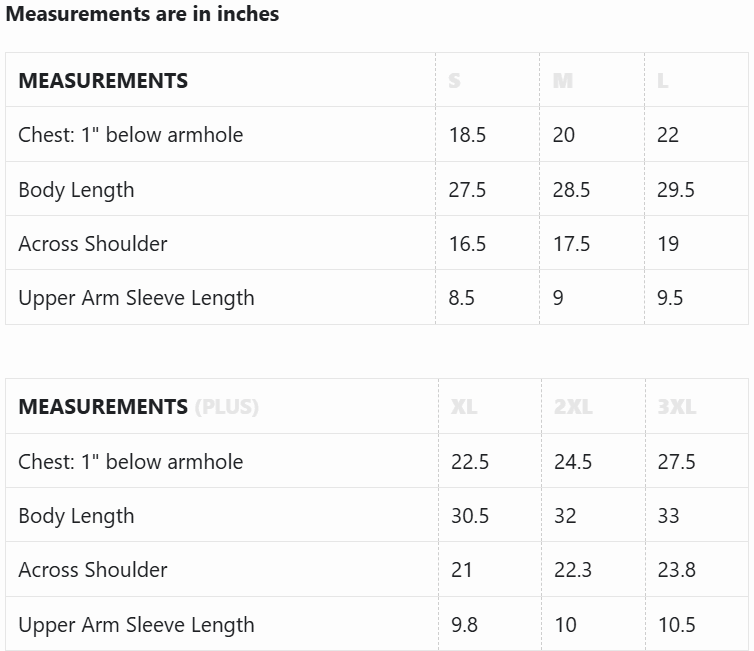The image size is (754, 651).
Task: Click the first table's MEASUREMENTS header
Action: (x=103, y=81)
